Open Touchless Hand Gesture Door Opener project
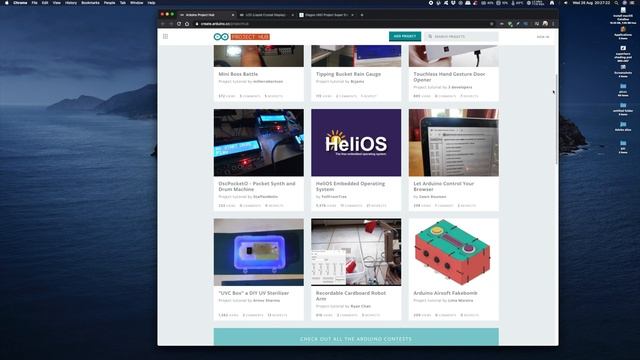 tap(449, 77)
